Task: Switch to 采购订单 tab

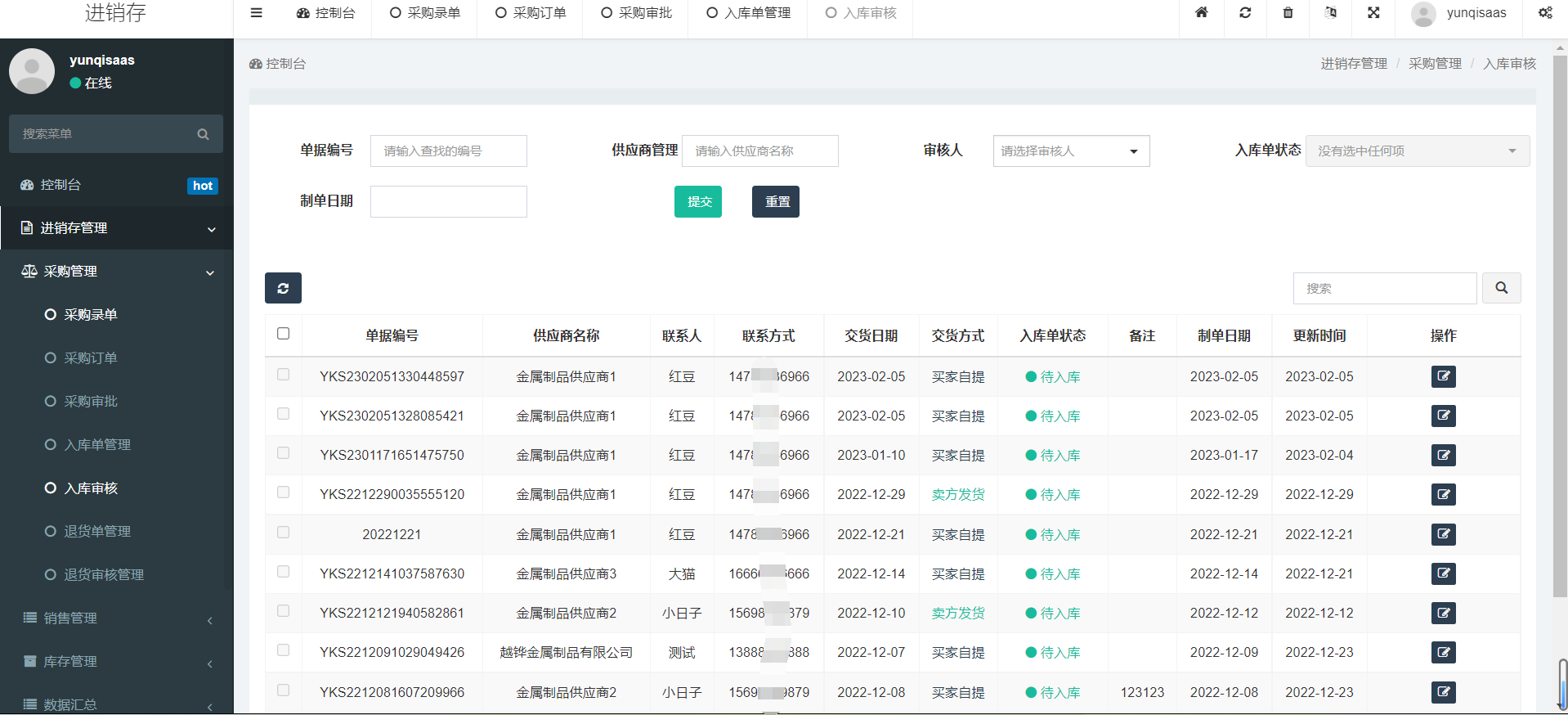Action: [530, 13]
